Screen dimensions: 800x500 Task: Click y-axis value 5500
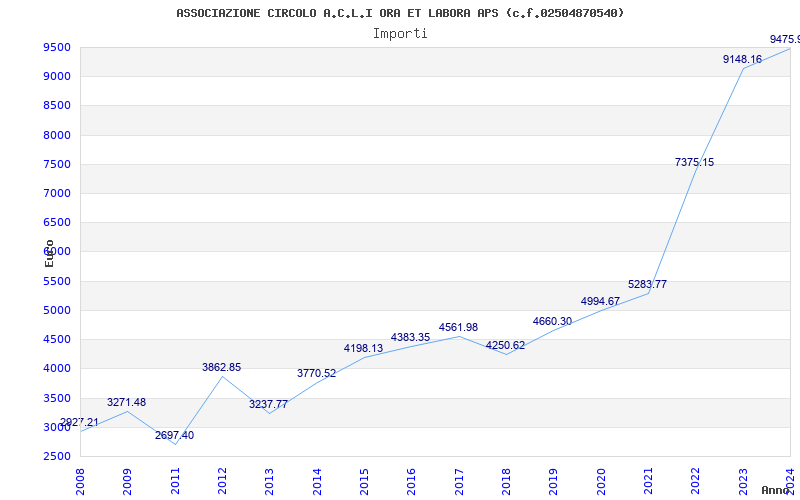pos(57,281)
